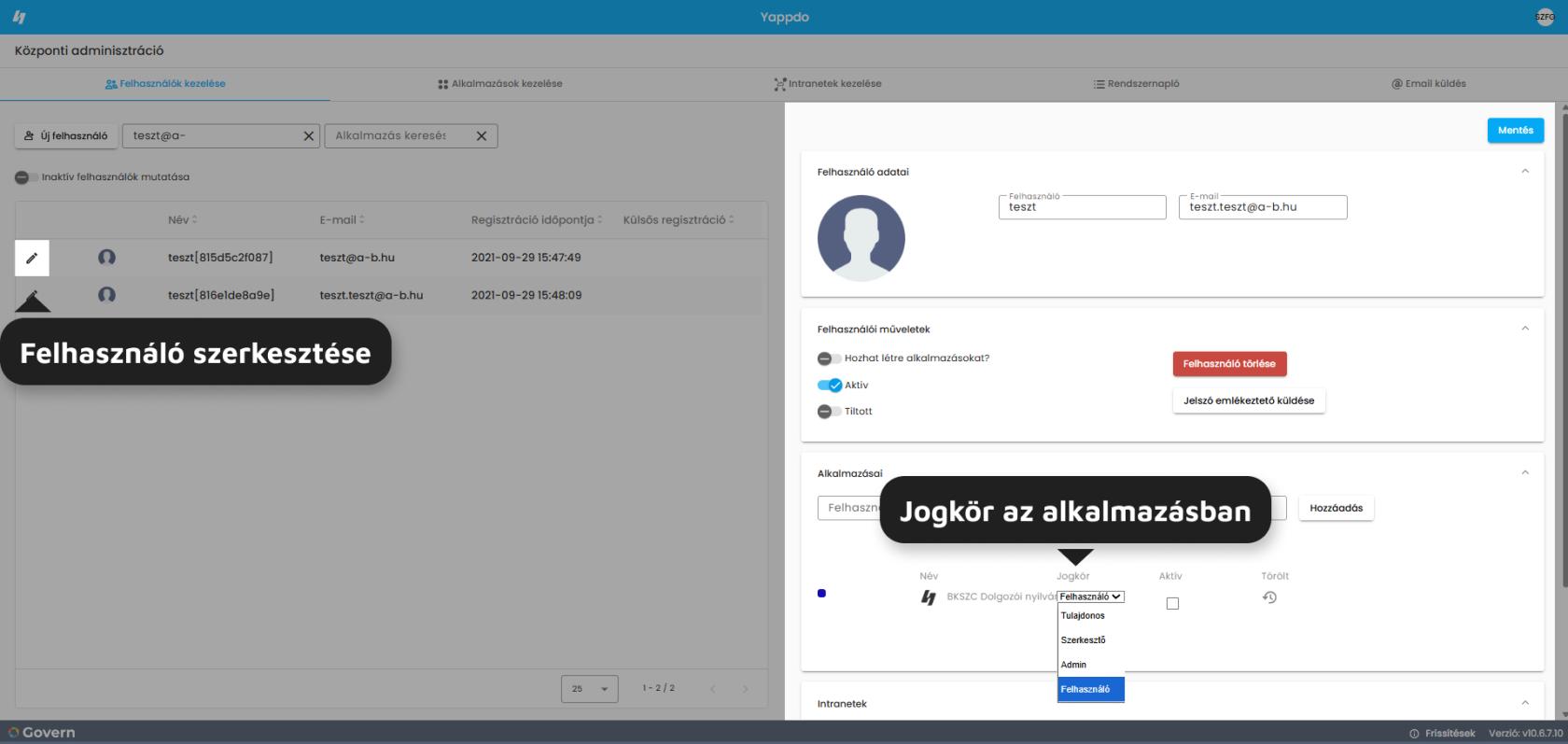The height and width of the screenshot is (744, 1568).
Task: Click edit pencil for teszt[815d5c2f087] row
Action: [32, 258]
